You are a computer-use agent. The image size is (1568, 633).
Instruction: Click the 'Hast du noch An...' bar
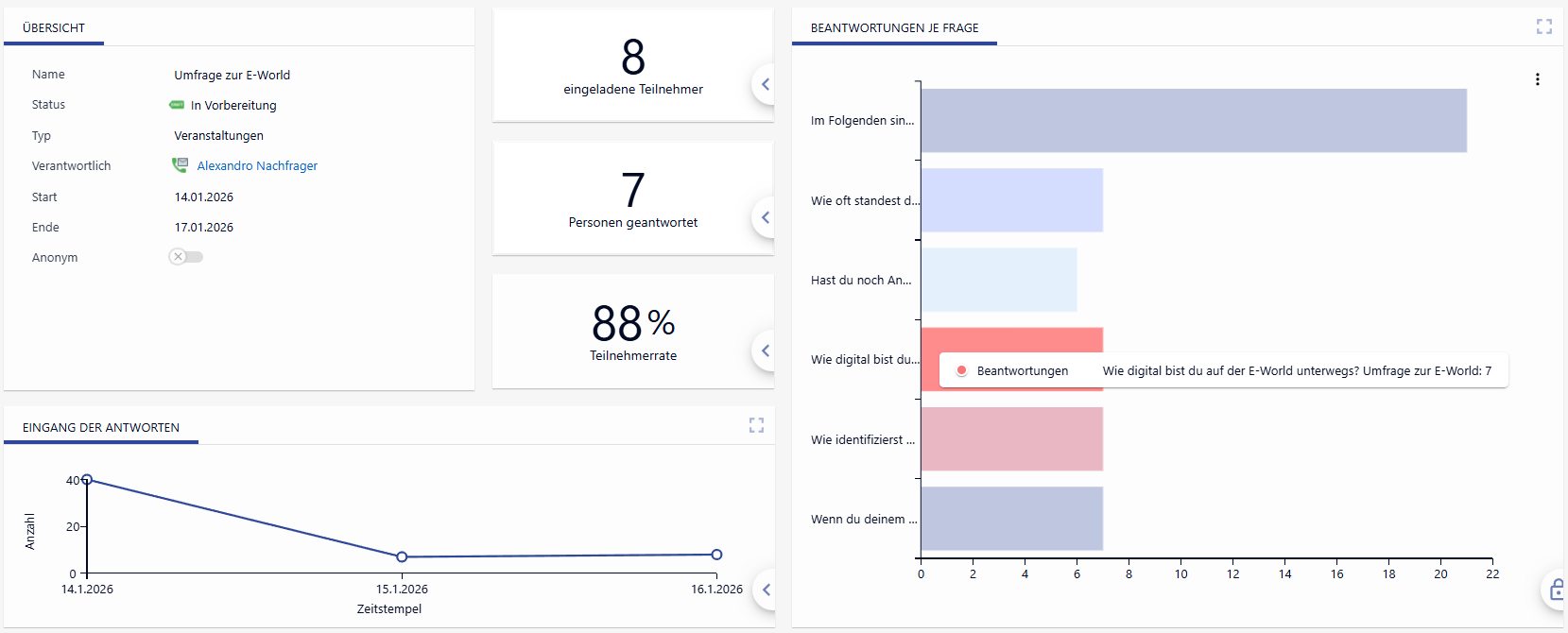tap(998, 281)
